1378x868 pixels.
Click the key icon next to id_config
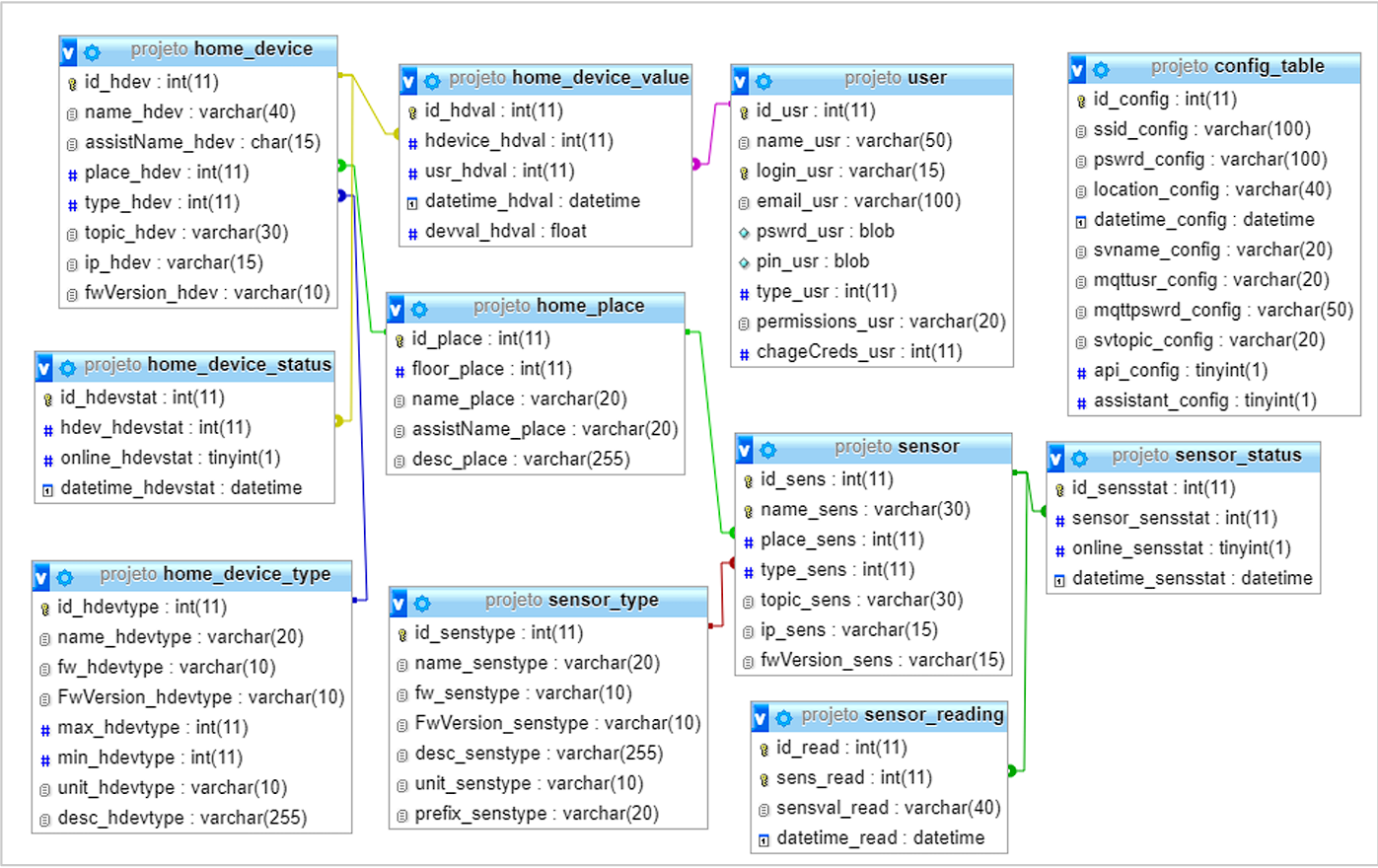(1079, 99)
